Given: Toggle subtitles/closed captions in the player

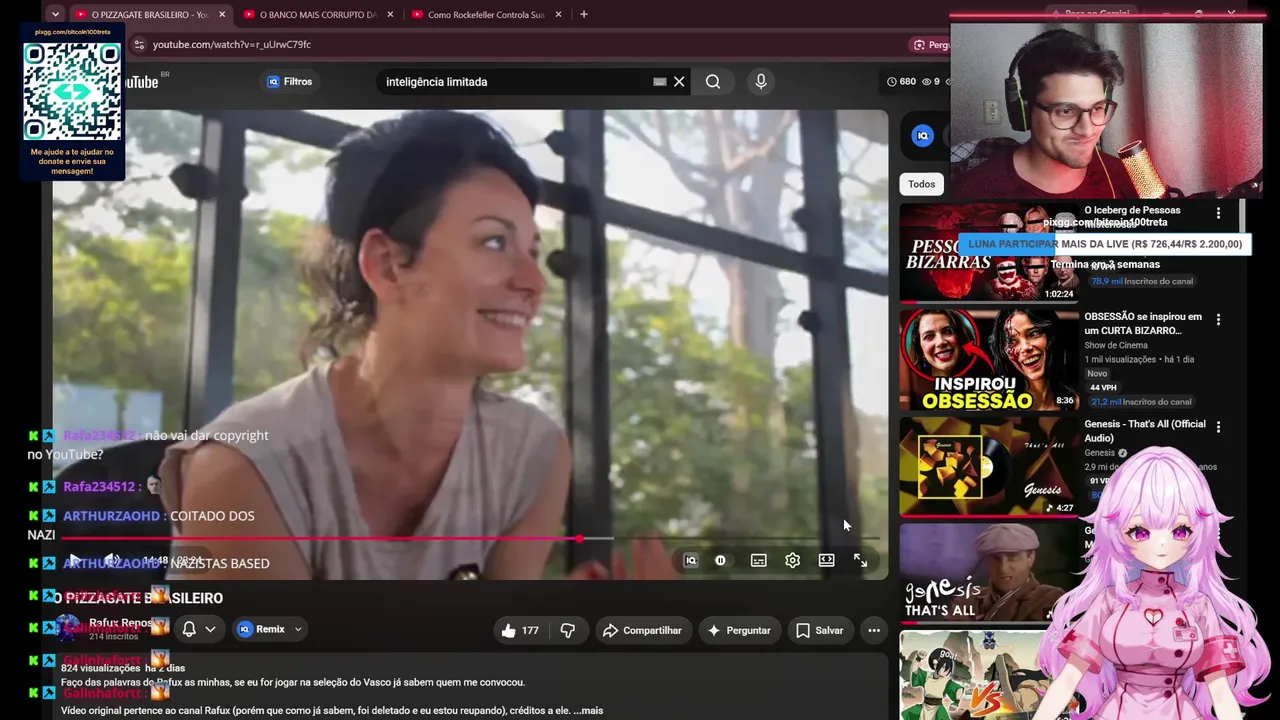Looking at the screenshot, I should pyautogui.click(x=759, y=561).
